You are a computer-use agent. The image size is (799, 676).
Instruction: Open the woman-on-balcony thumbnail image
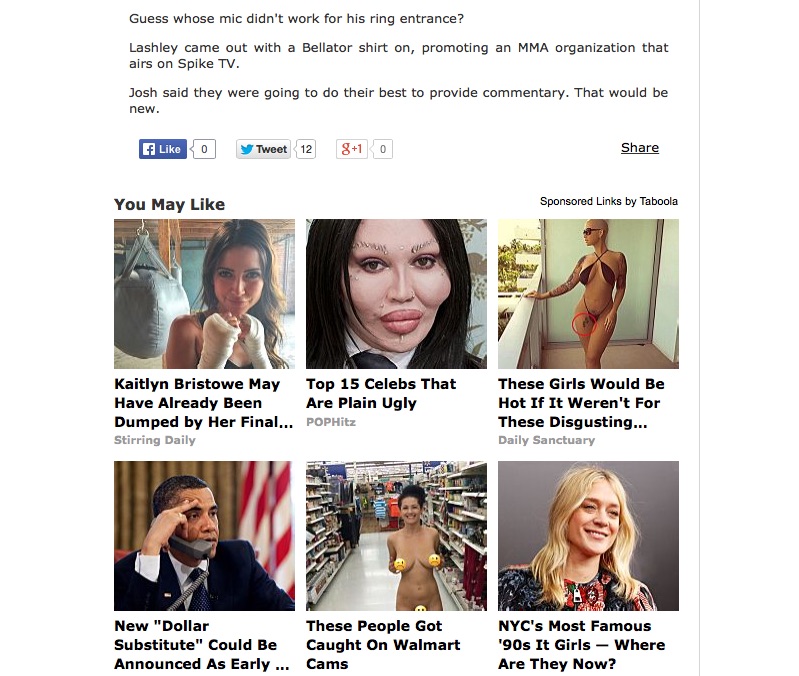589,294
